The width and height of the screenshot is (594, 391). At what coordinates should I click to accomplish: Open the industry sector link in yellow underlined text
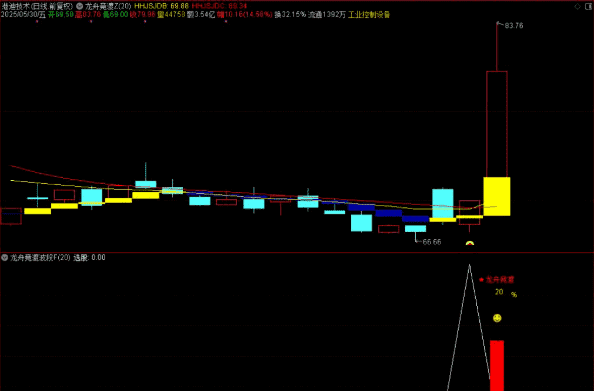369,15
